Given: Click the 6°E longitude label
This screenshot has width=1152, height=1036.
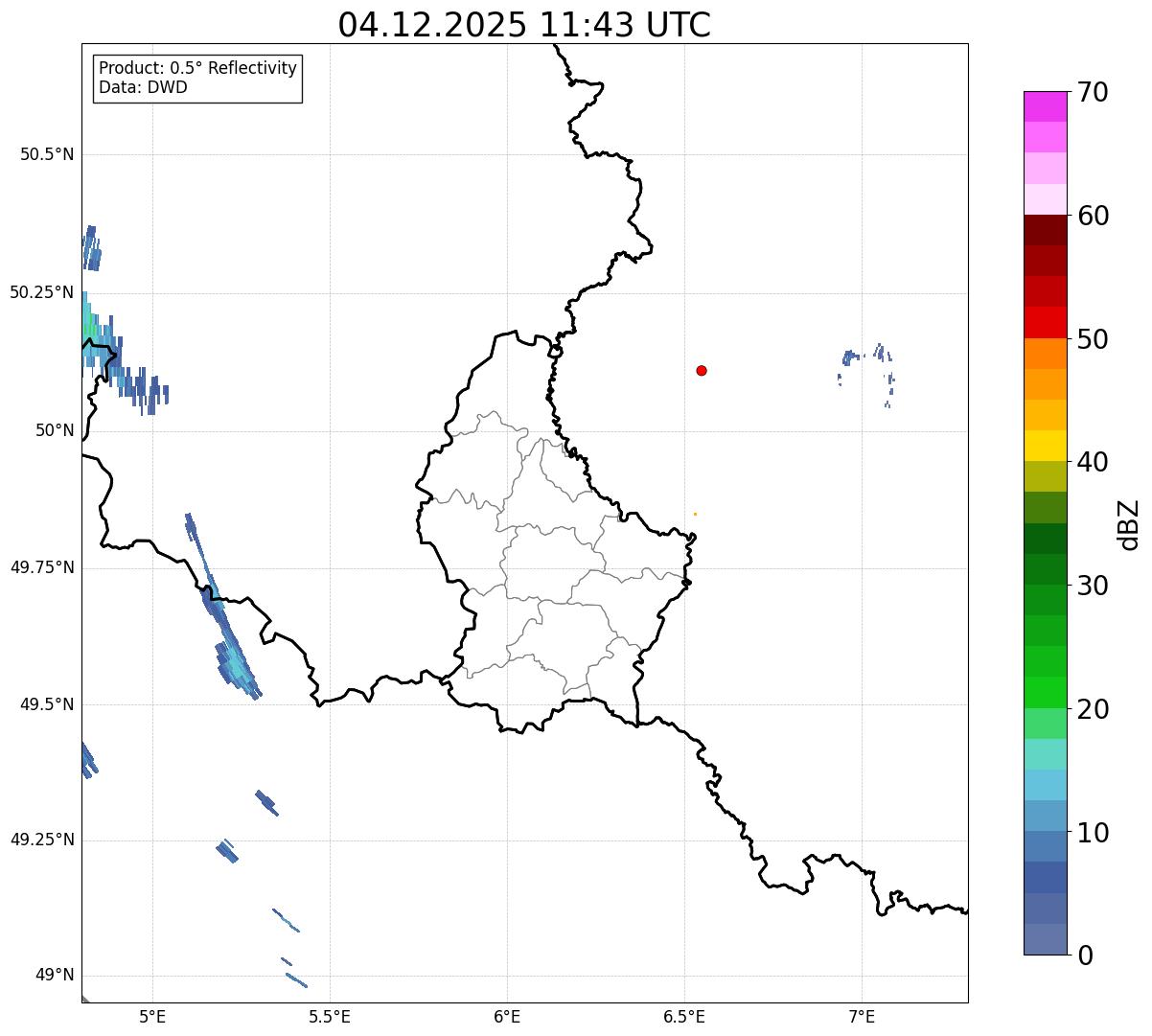Looking at the screenshot, I should click(x=507, y=1017).
